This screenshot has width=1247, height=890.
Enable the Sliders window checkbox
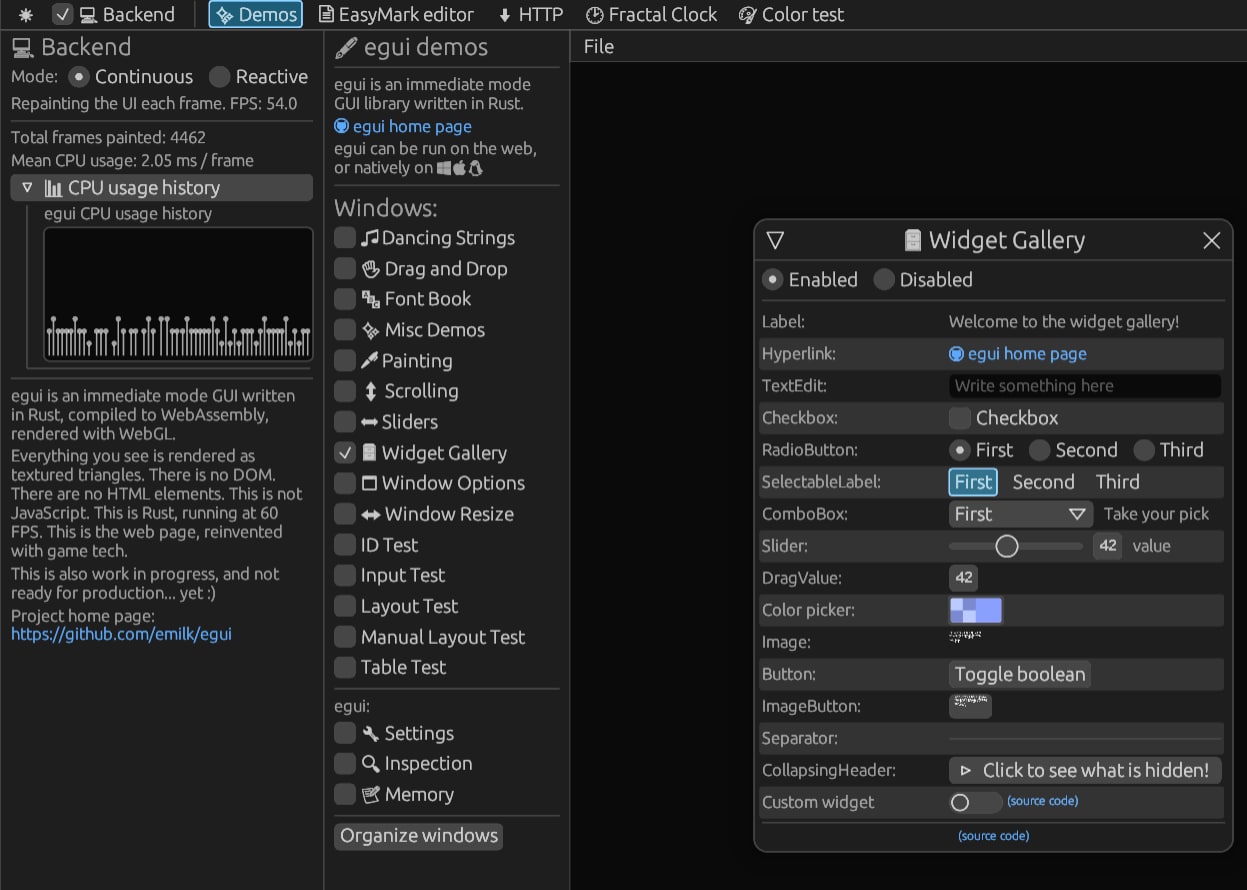click(345, 422)
